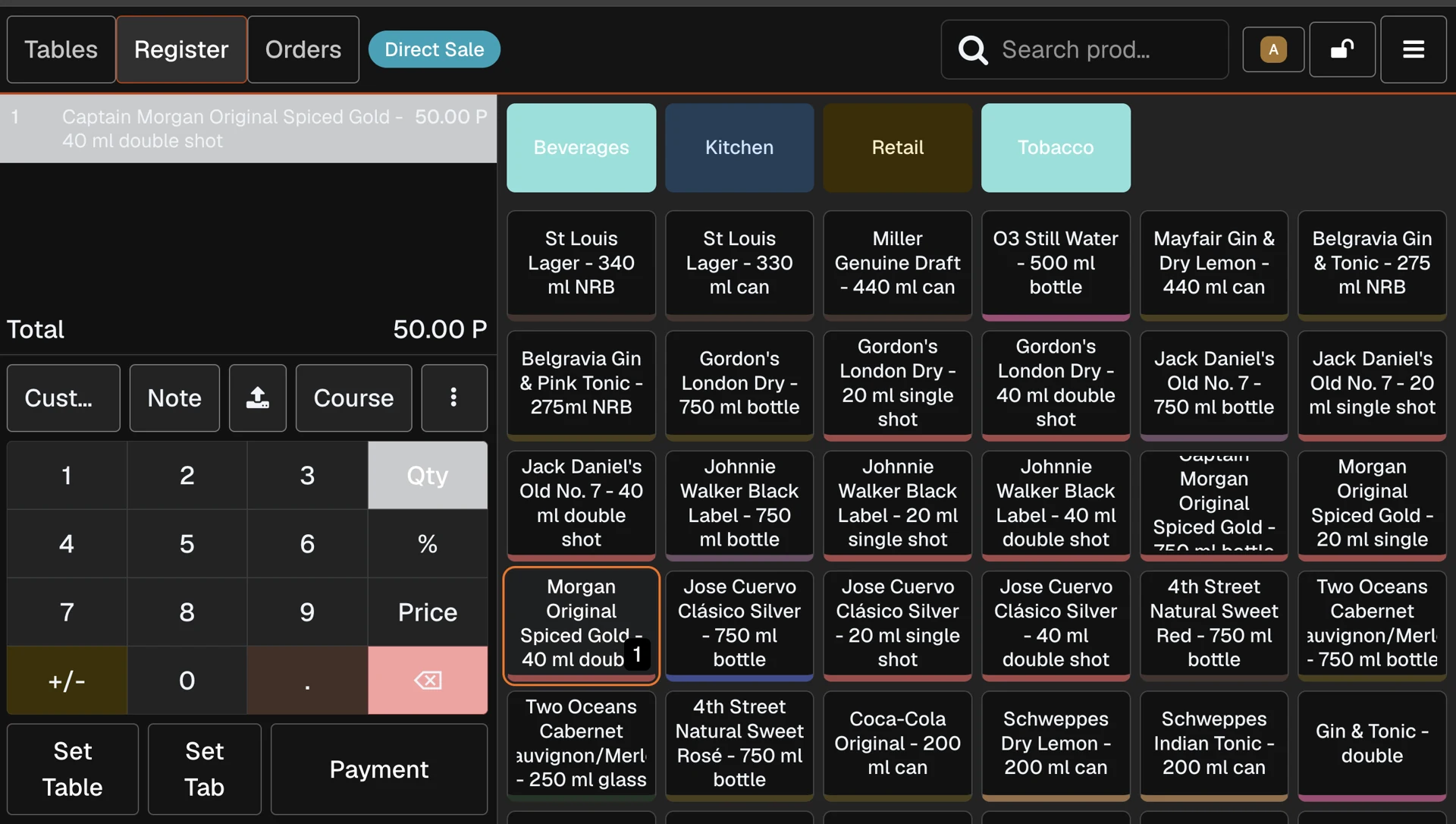Click the Course button
1456x824 pixels.
coord(353,398)
